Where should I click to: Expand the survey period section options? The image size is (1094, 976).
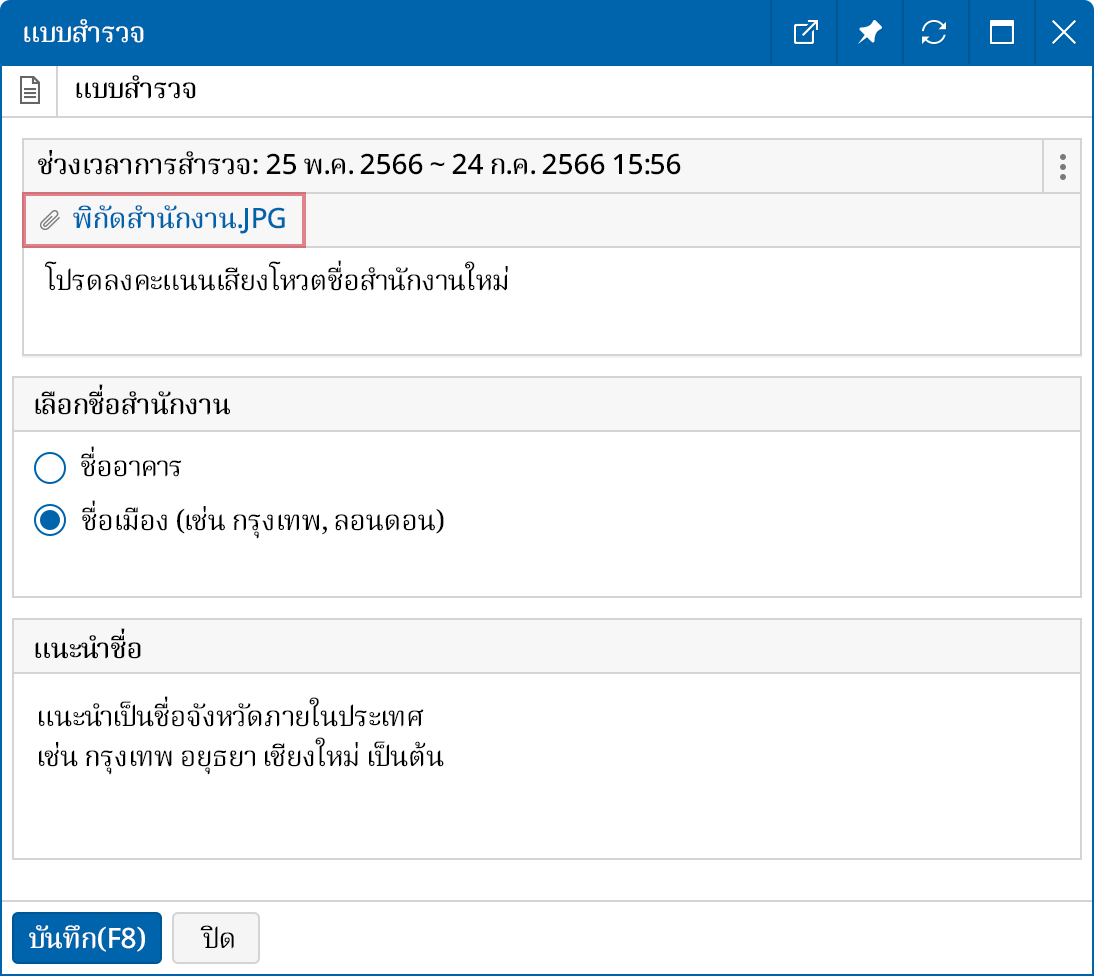pos(1061,166)
